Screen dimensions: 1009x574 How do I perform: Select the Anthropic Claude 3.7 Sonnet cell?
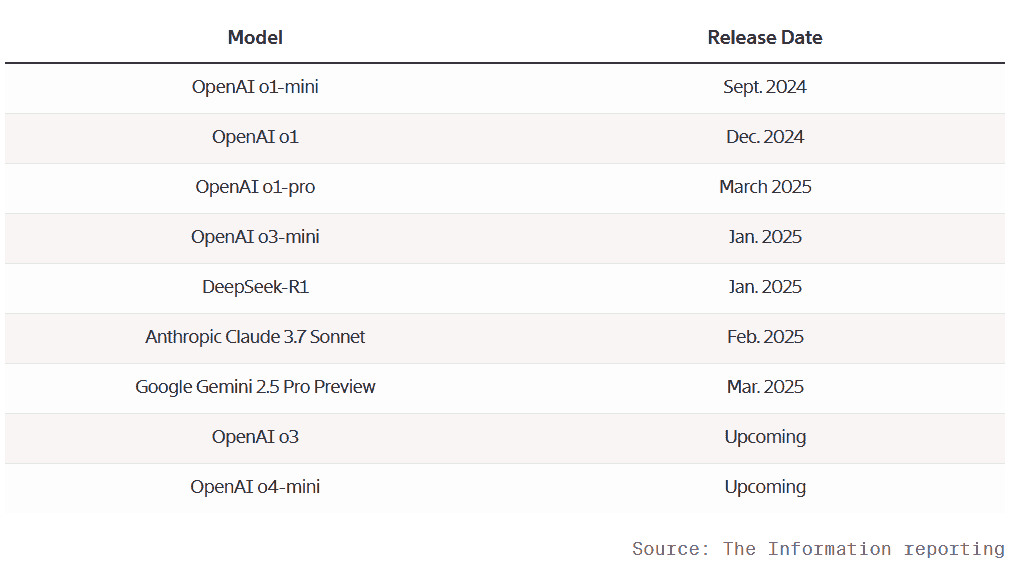point(255,337)
